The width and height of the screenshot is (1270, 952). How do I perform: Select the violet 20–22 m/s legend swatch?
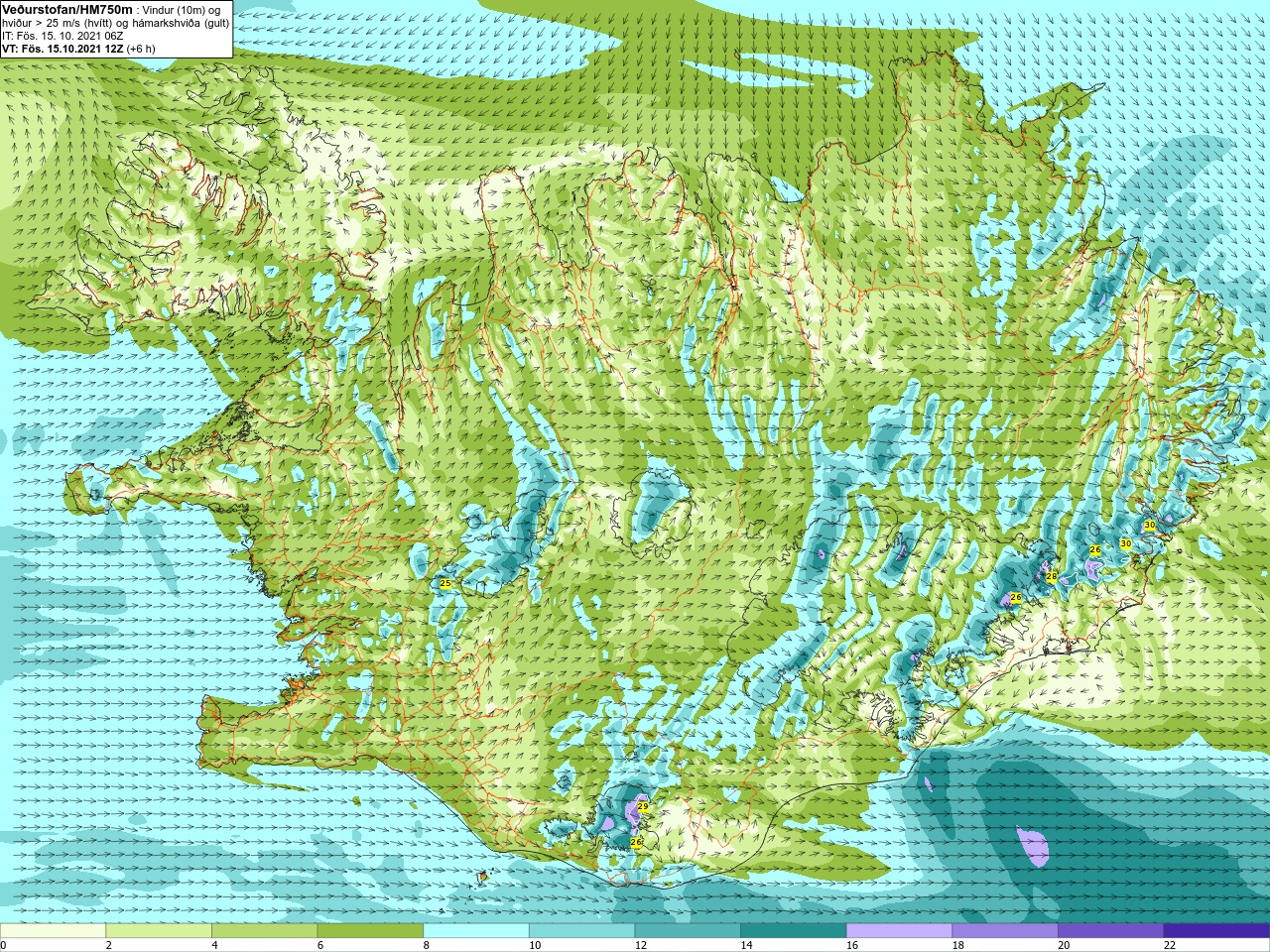1111,931
